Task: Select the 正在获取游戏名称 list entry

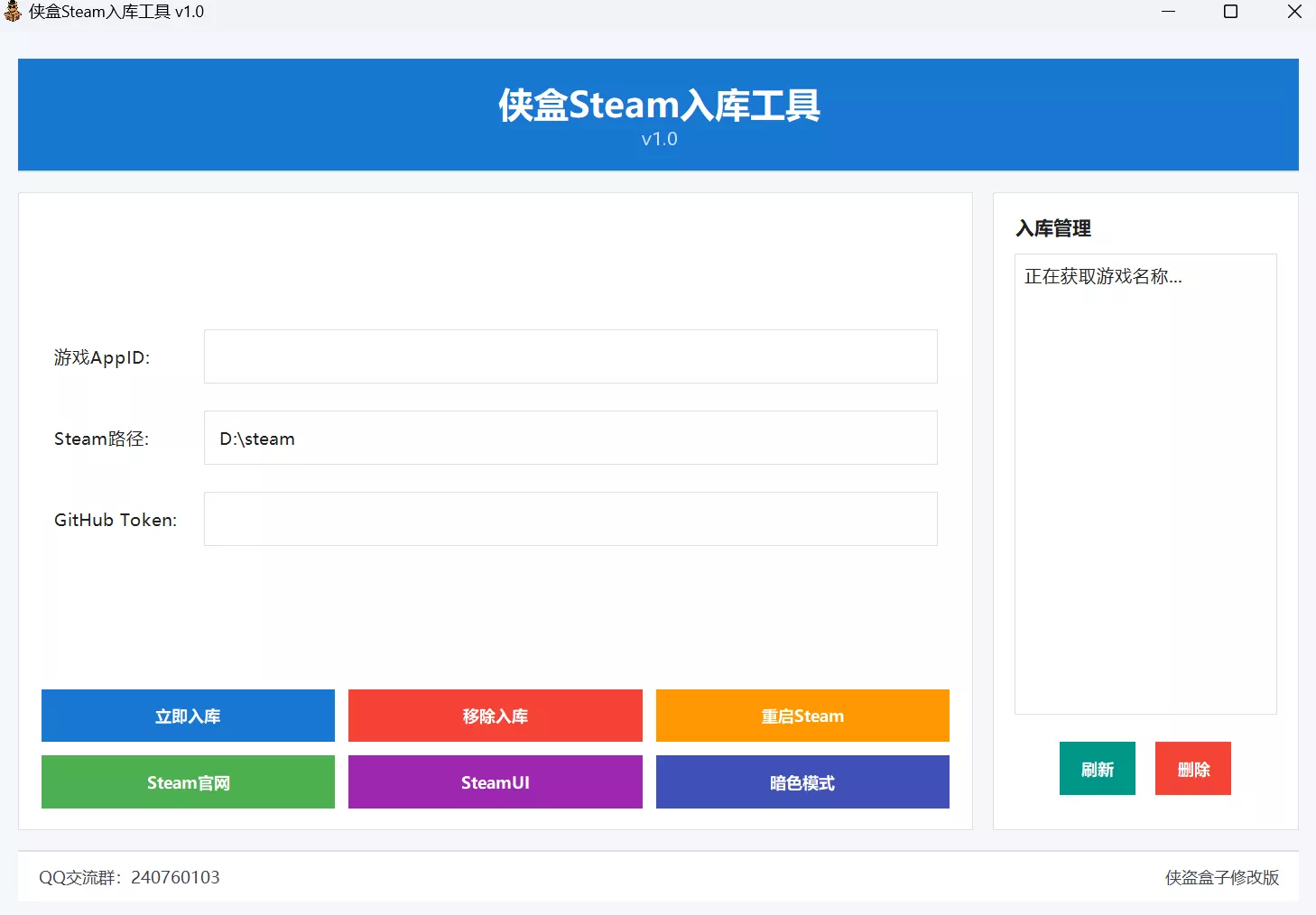Action: [1103, 276]
